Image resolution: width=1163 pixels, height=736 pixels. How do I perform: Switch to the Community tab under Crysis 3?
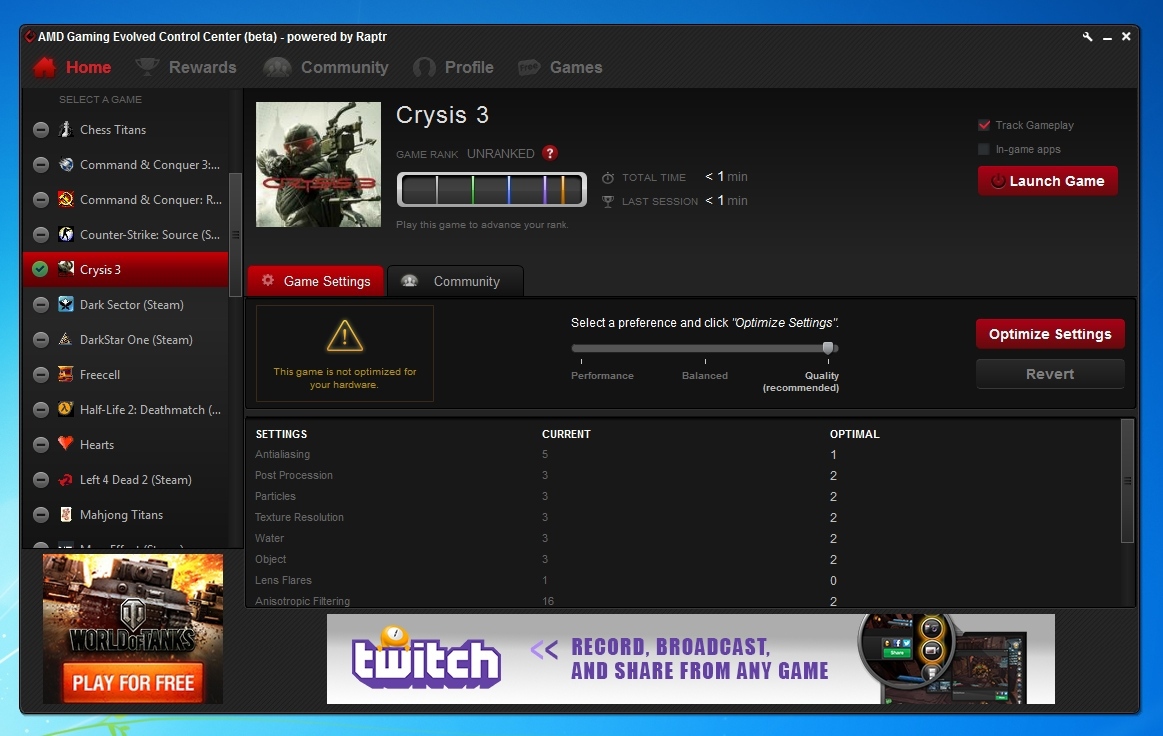coord(455,281)
